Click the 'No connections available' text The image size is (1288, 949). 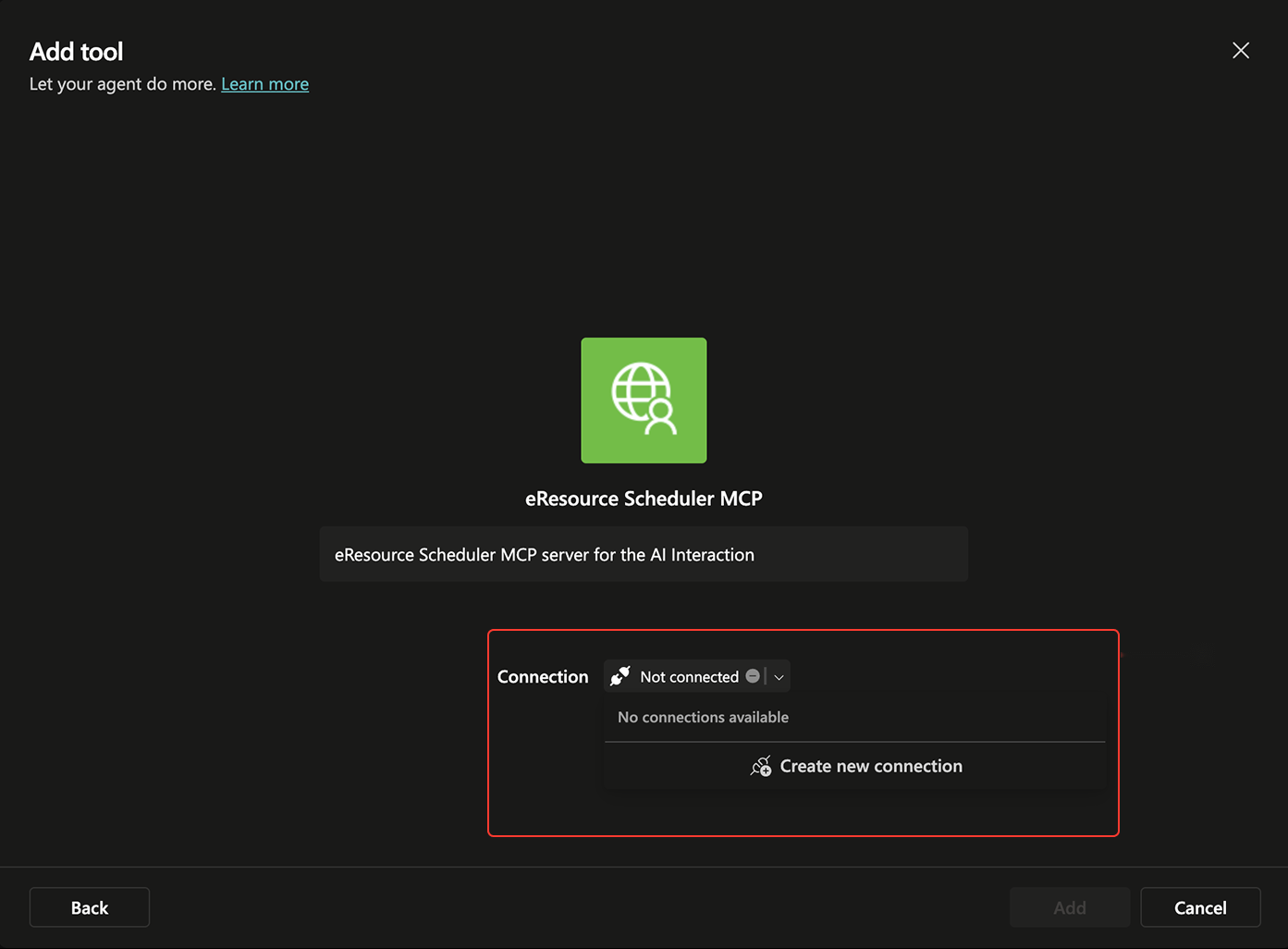(703, 717)
